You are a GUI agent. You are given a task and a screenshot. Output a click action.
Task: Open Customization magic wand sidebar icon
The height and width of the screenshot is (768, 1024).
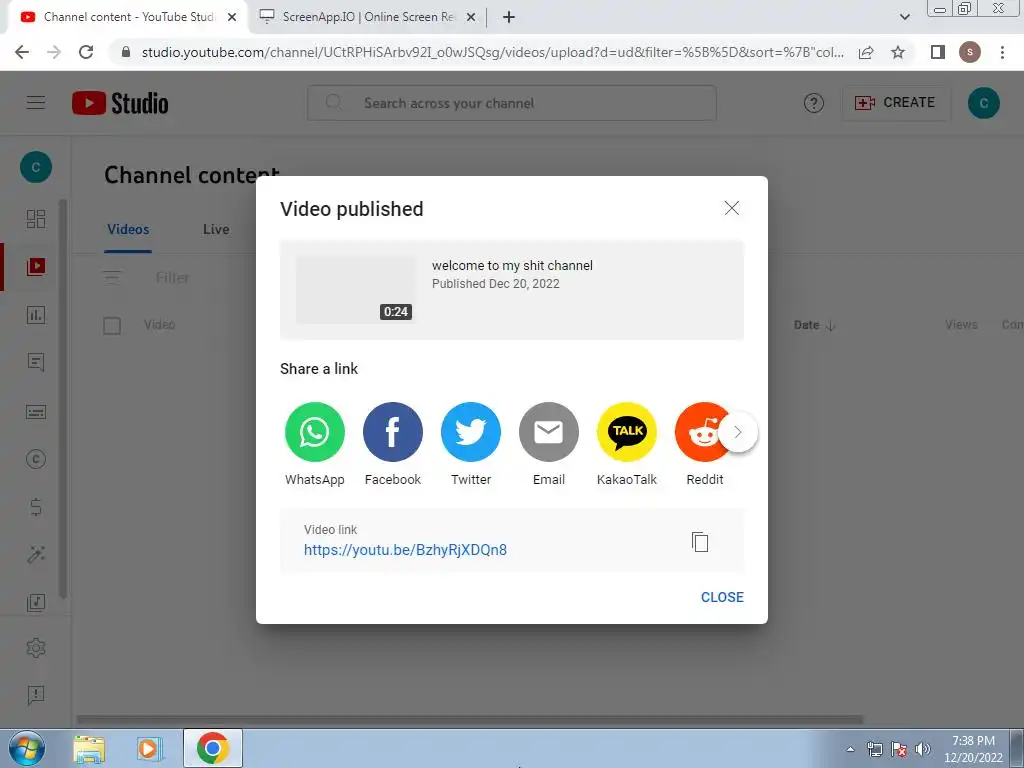[x=36, y=554]
